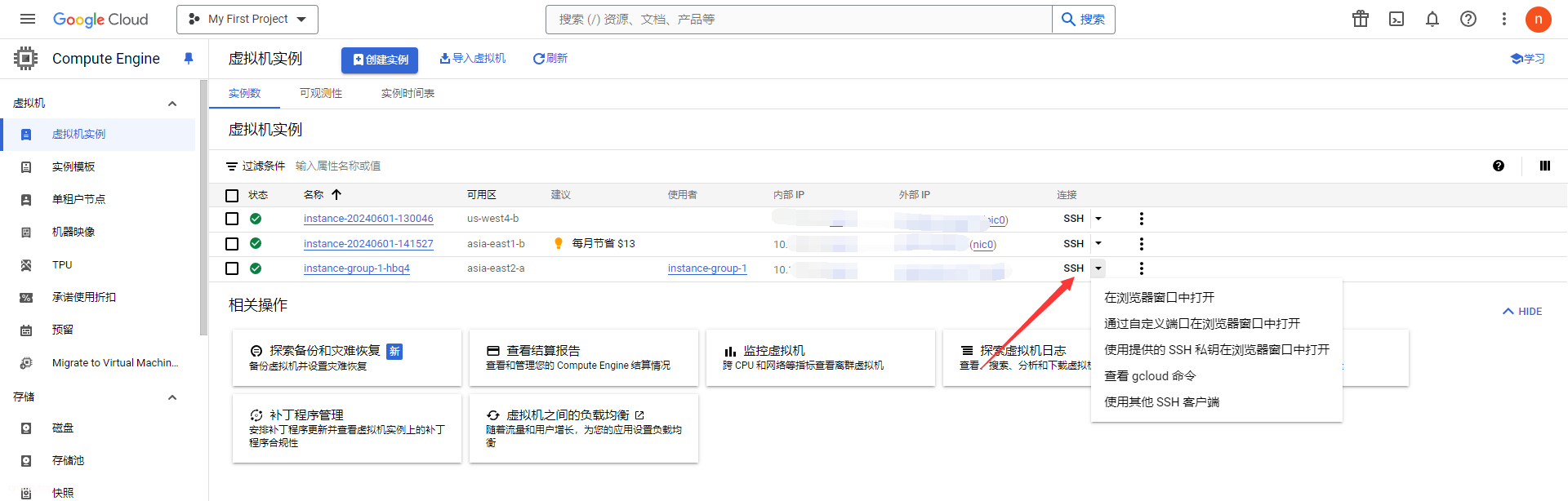Switch to the 实例时间表 tab
This screenshot has width=1568, height=501.
click(408, 93)
